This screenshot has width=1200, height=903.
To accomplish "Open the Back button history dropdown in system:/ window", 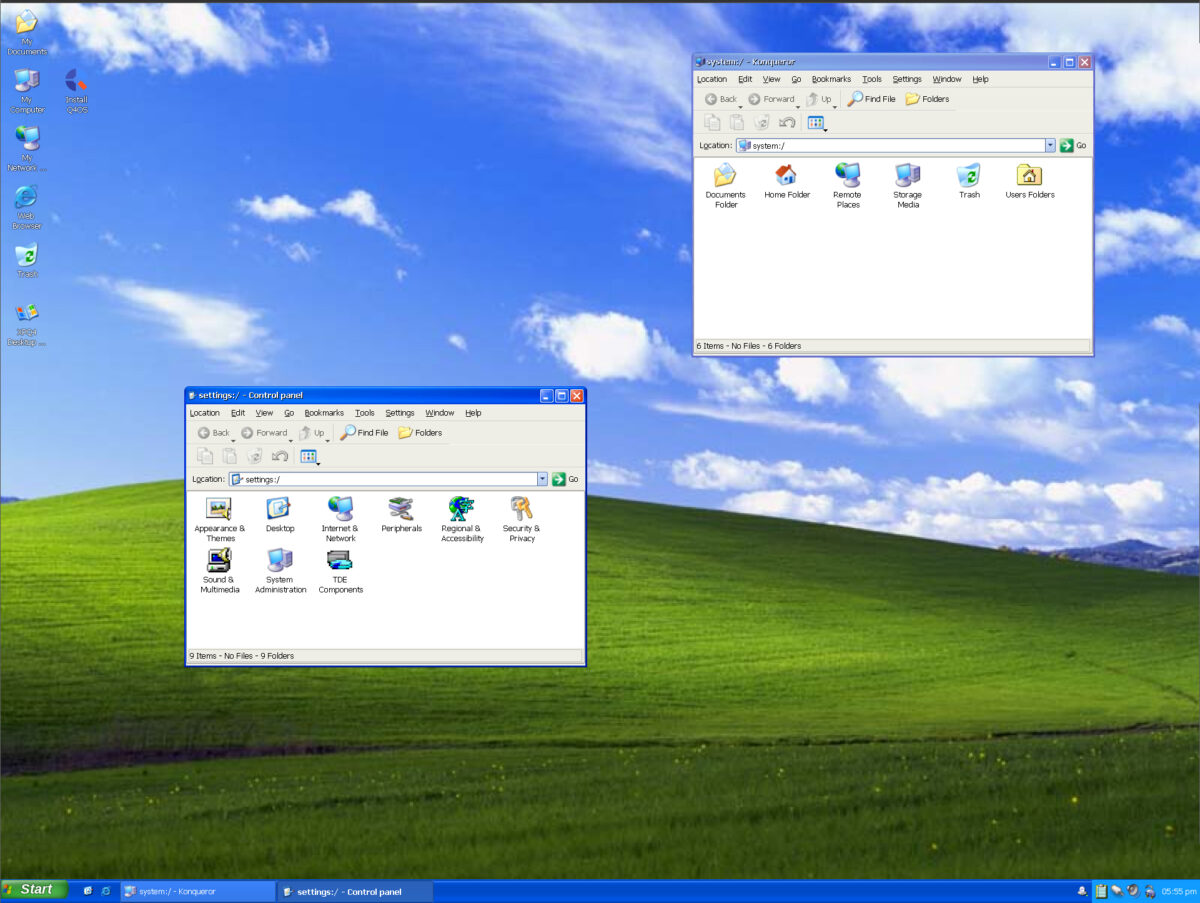I will (x=740, y=106).
